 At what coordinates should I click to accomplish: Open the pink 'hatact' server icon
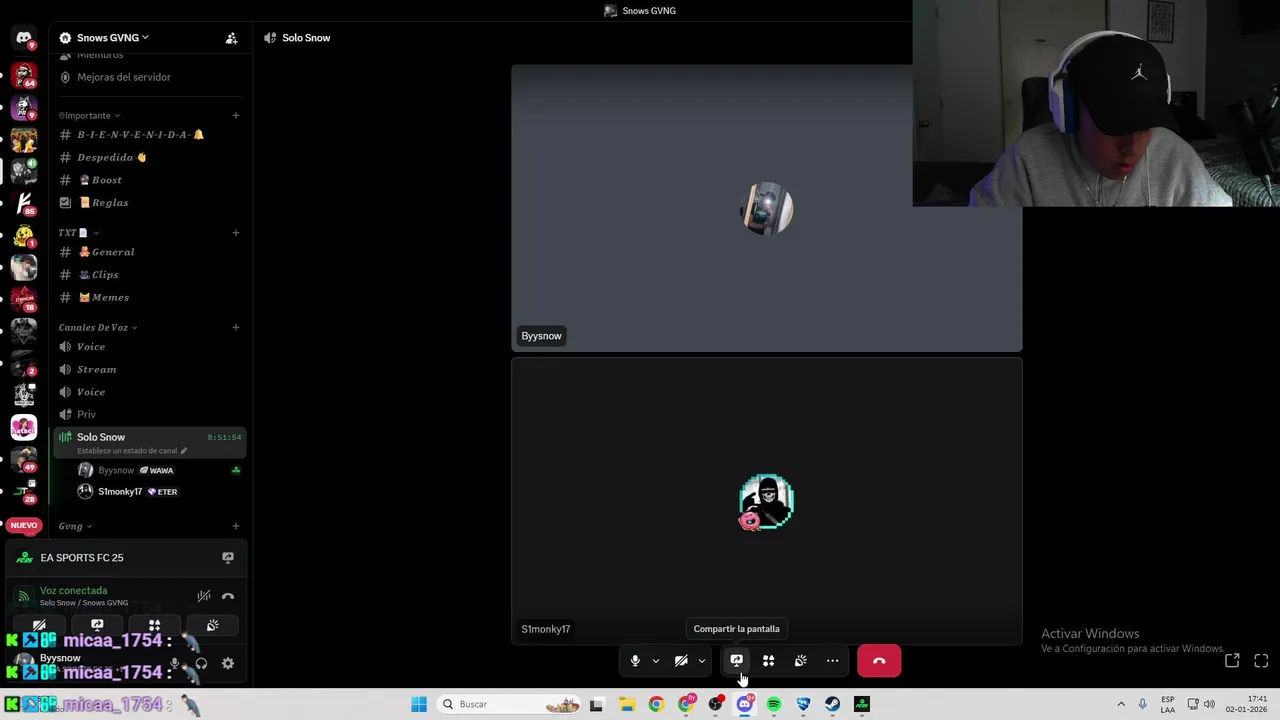(x=24, y=427)
